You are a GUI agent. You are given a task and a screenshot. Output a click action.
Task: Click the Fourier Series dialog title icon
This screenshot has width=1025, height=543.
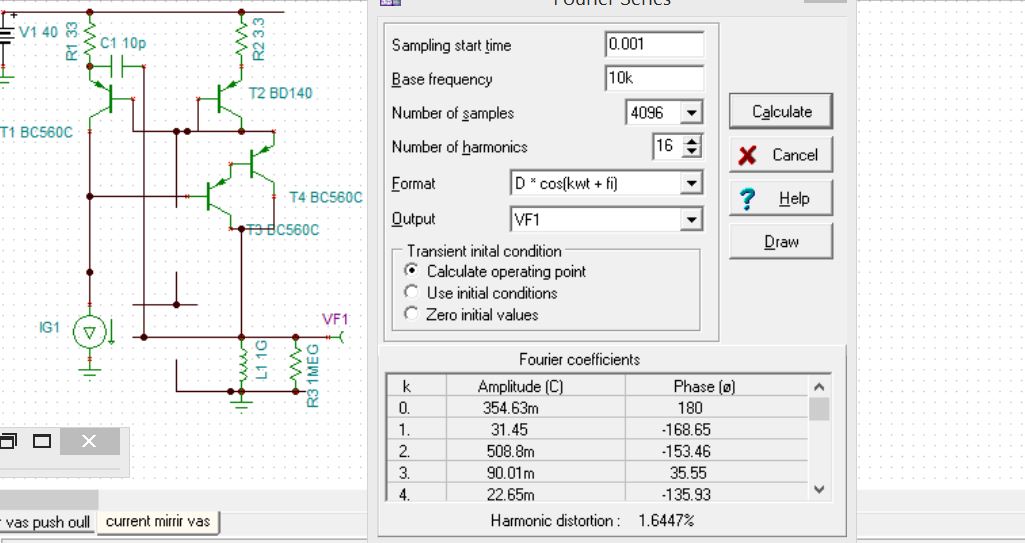(x=391, y=3)
